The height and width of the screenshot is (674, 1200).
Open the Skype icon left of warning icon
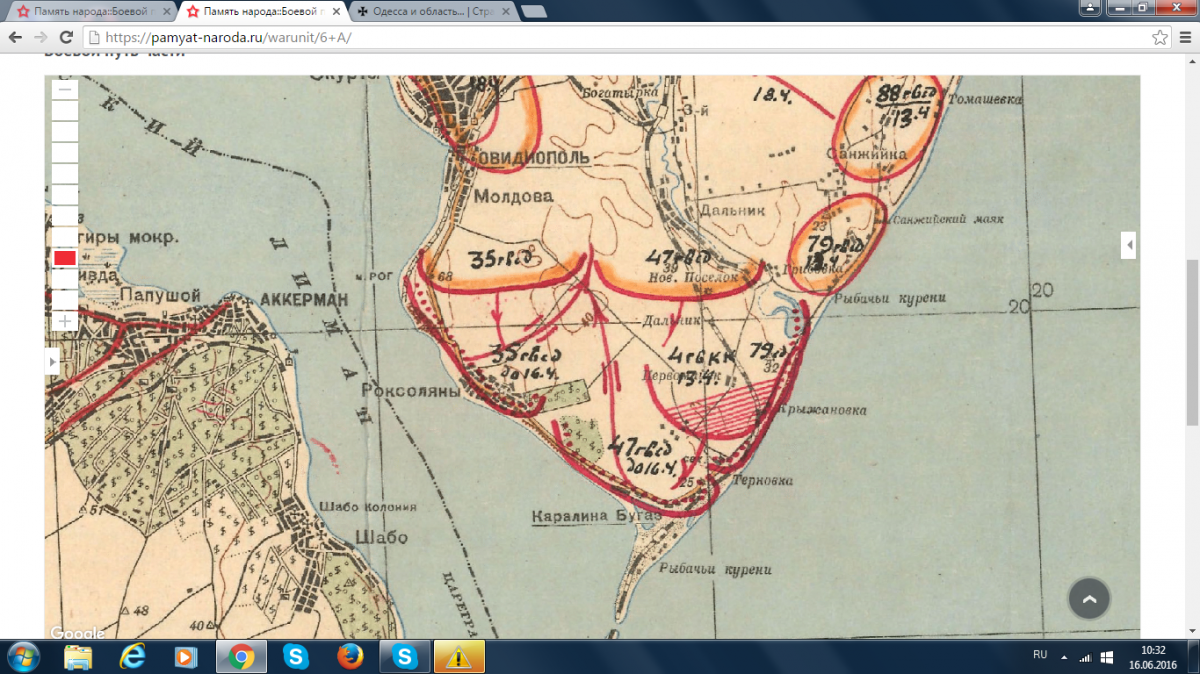[405, 656]
